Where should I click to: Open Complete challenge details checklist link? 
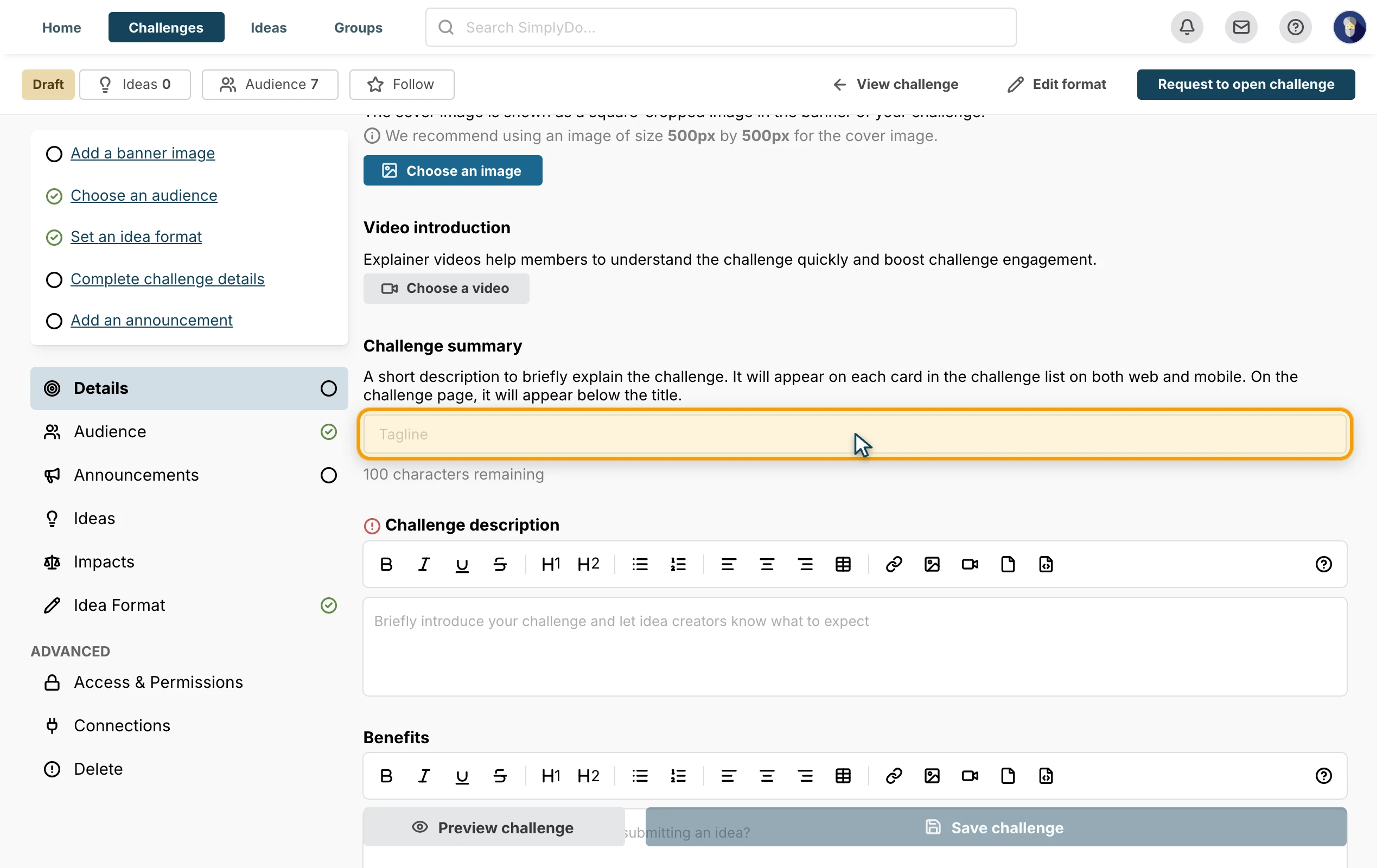pyautogui.click(x=168, y=279)
